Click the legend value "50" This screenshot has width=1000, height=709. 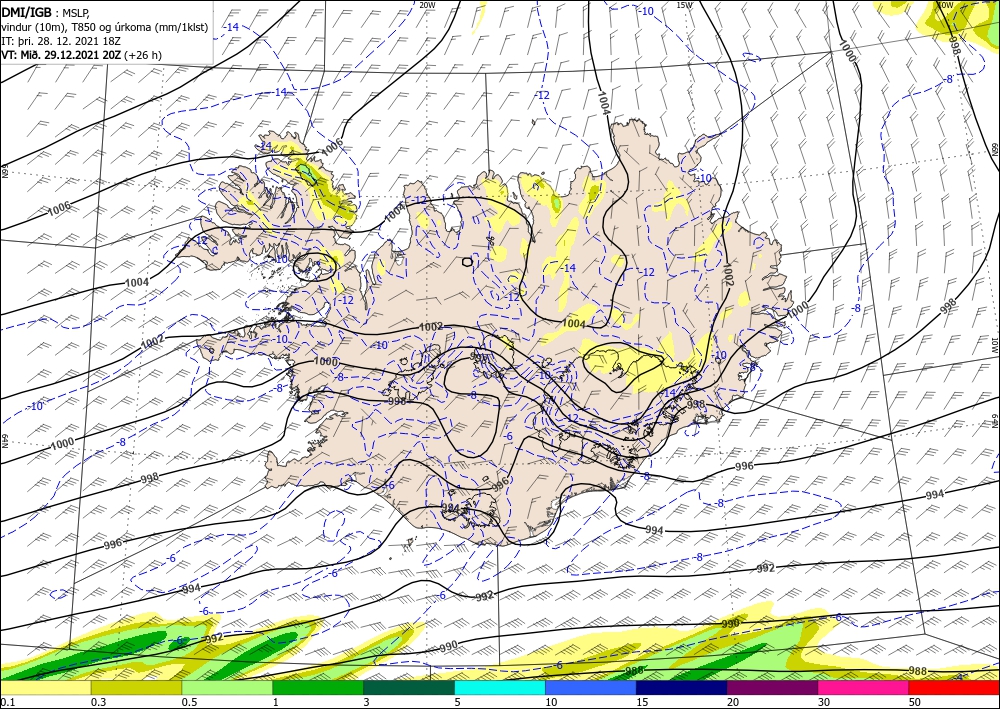point(915,702)
